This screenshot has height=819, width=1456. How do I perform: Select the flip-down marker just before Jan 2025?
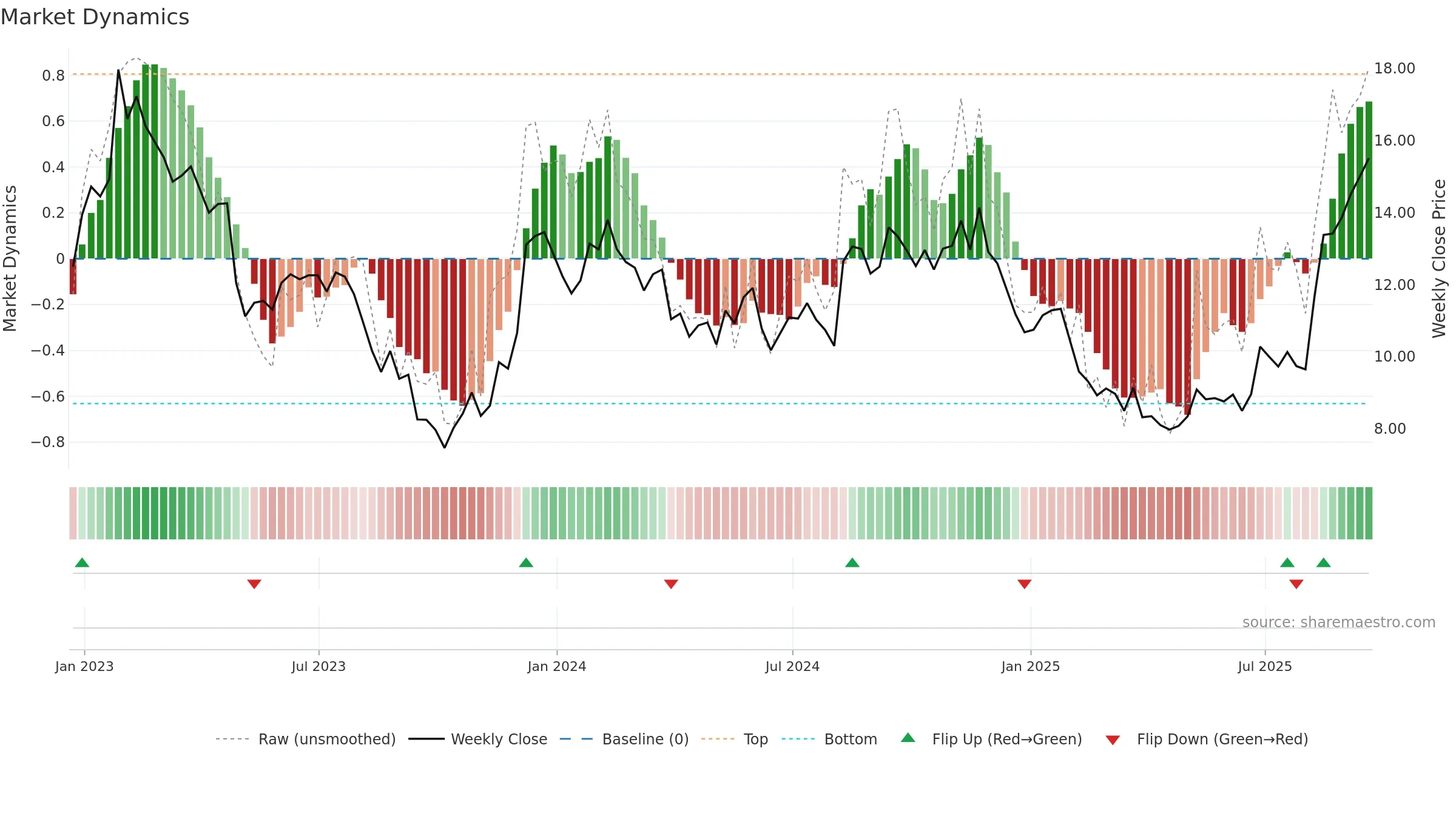pos(1025,584)
